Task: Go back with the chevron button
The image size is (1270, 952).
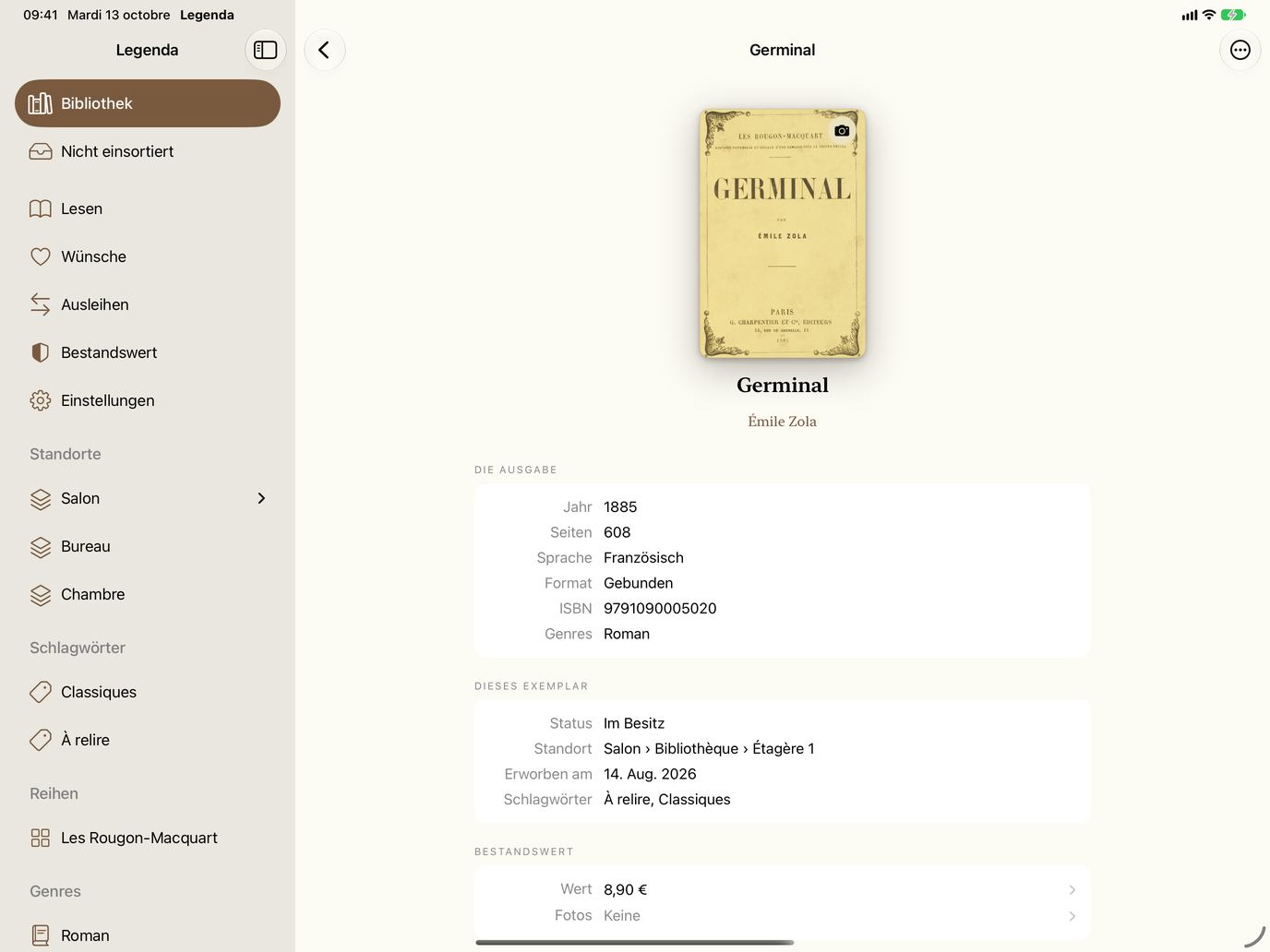Action: [x=325, y=50]
